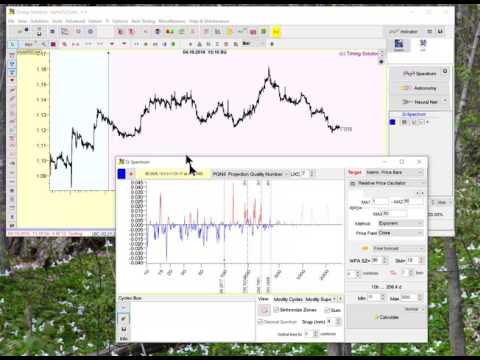This screenshot has height=360, width=480.
Task: Open the PQN Projection Quality Number dropdown
Action: [x=250, y=174]
